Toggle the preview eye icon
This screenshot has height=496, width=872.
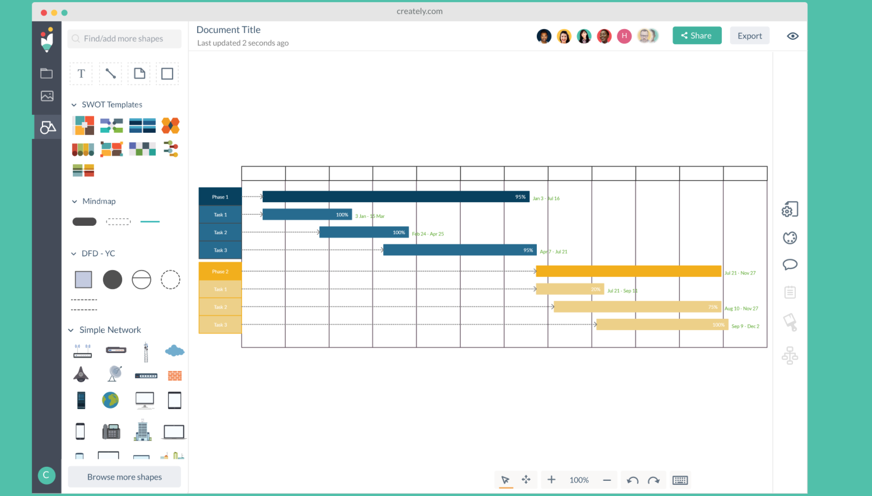[792, 36]
